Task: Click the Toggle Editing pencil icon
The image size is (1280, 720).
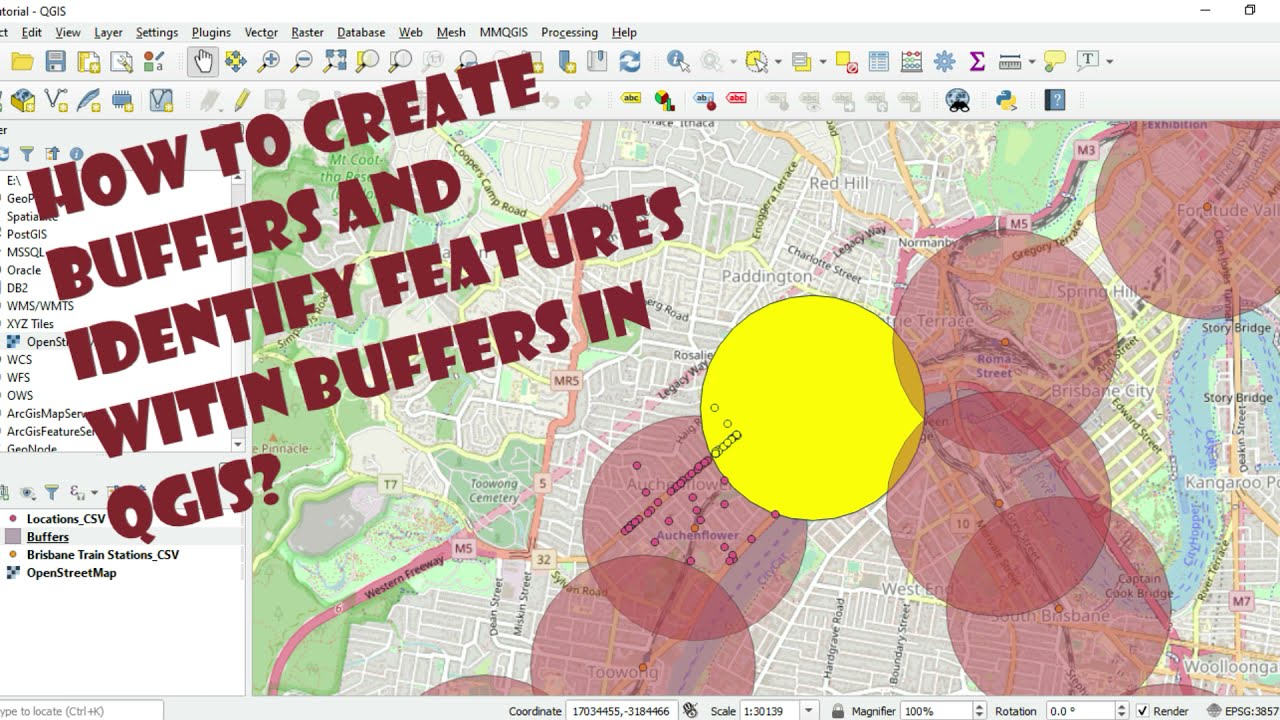Action: [242, 100]
